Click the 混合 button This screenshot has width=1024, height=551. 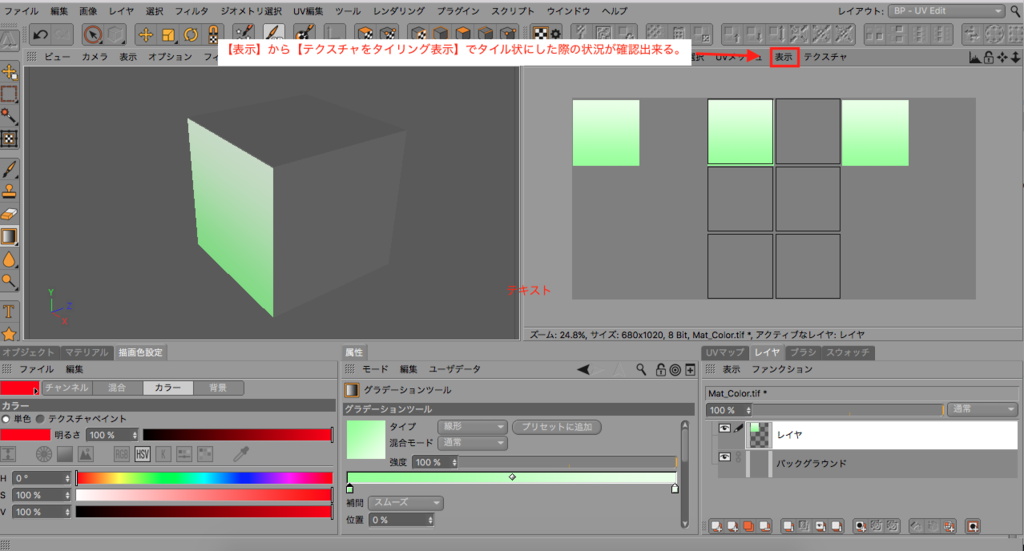pyautogui.click(x=117, y=388)
